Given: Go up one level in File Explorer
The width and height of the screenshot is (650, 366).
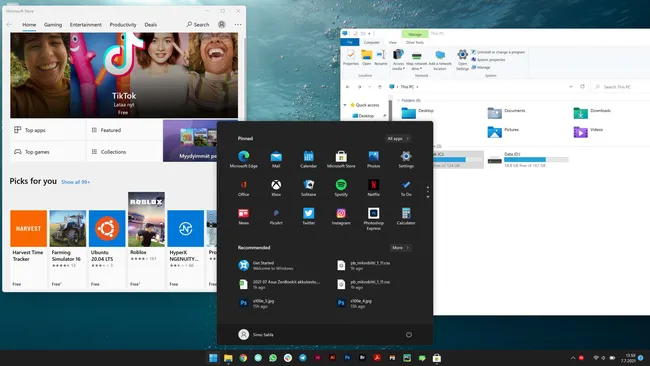Looking at the screenshot, I should pos(380,87).
